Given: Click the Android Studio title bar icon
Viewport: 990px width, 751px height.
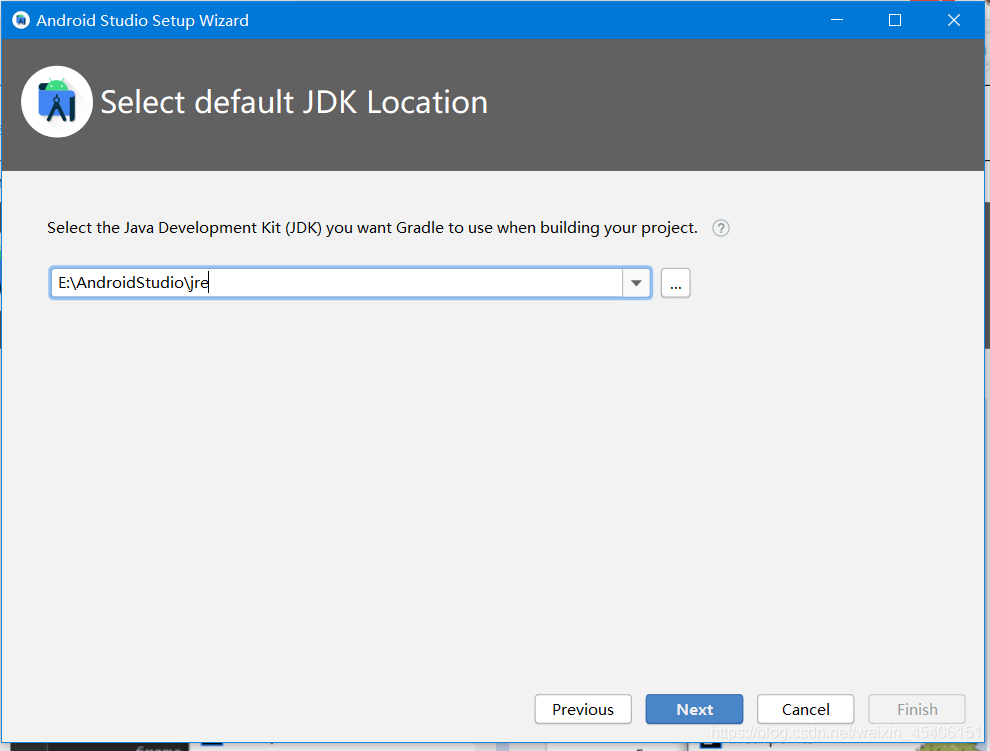Looking at the screenshot, I should 21,20.
